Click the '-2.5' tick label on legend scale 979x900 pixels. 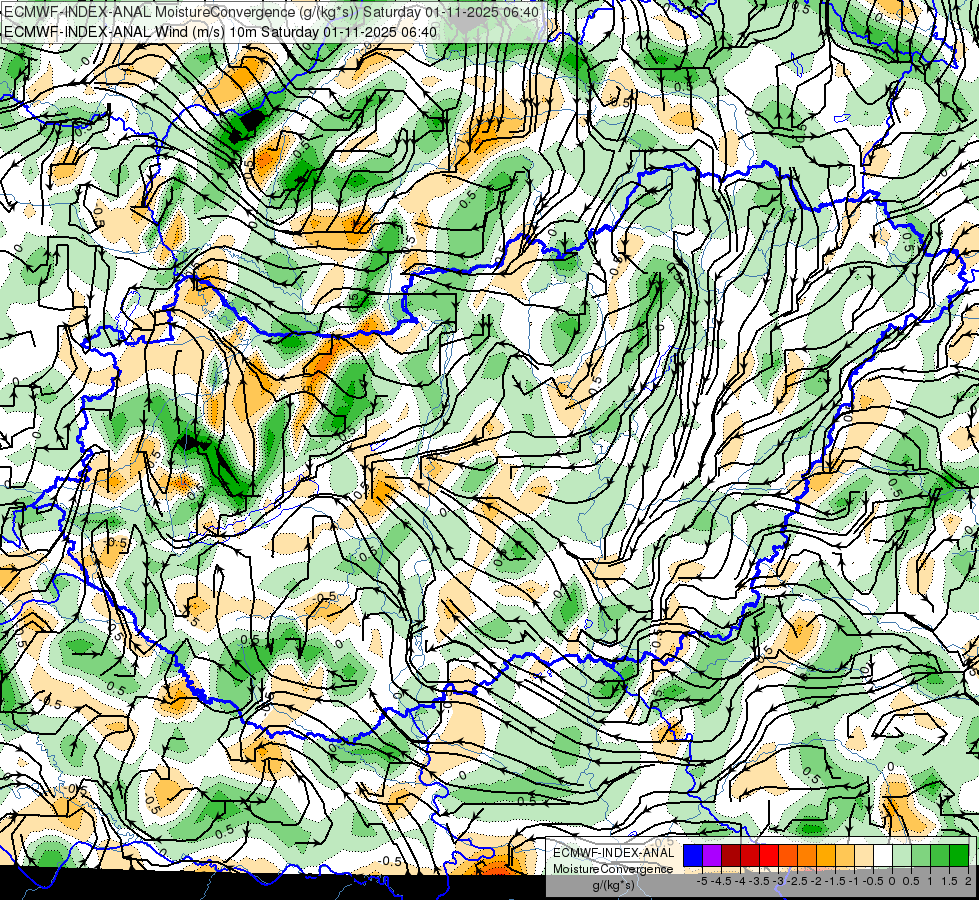(x=797, y=881)
